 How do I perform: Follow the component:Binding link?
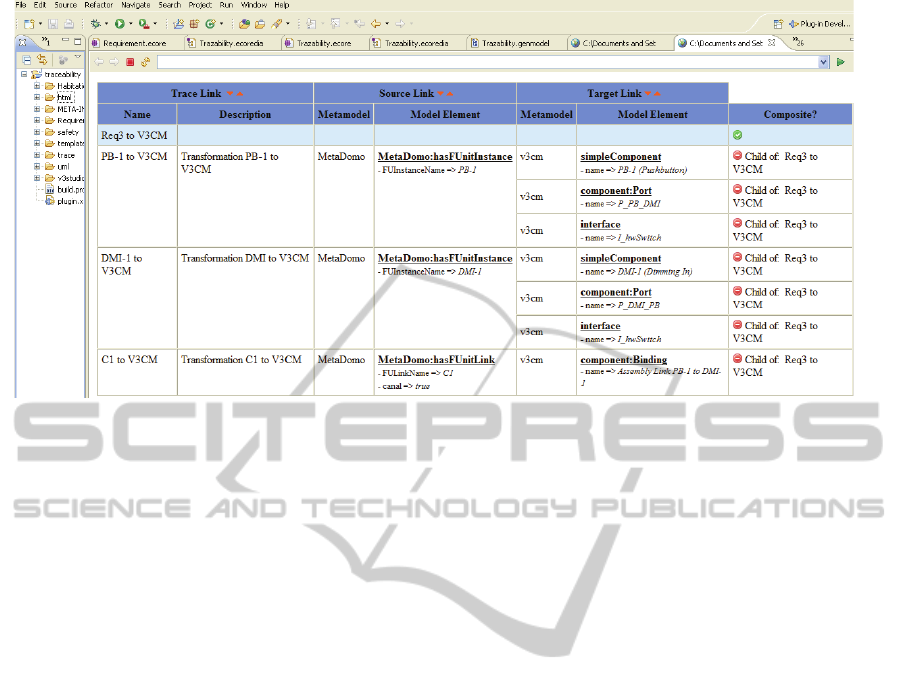pos(623,359)
